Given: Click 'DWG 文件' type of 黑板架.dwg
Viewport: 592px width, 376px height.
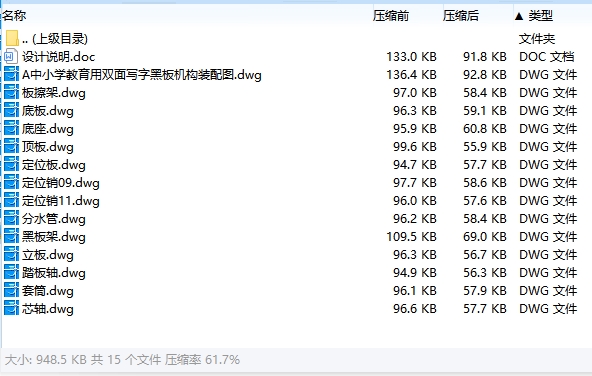Looking at the screenshot, I should click(548, 237).
